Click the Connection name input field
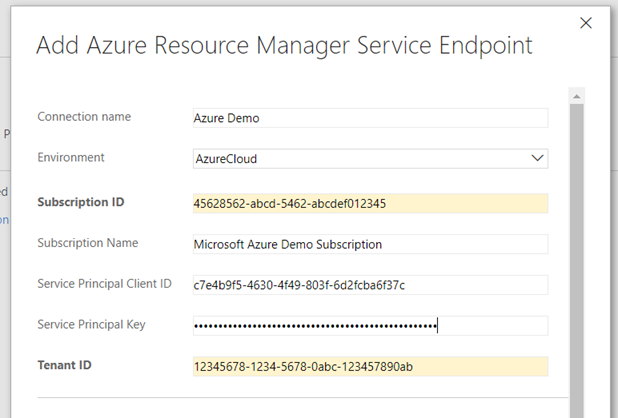This screenshot has height=418, width=618. 370,118
